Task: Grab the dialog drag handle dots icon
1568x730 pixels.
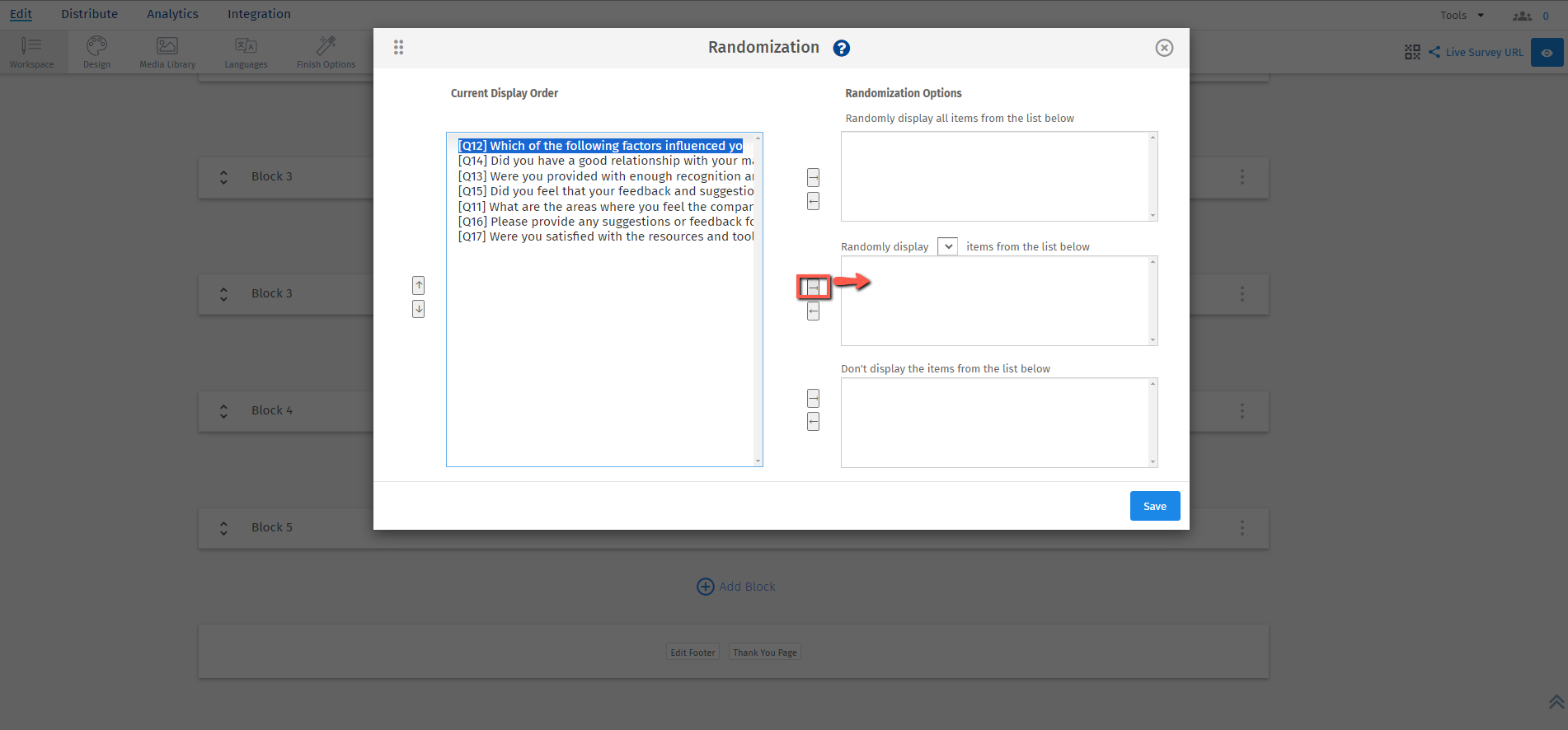Action: click(x=398, y=48)
